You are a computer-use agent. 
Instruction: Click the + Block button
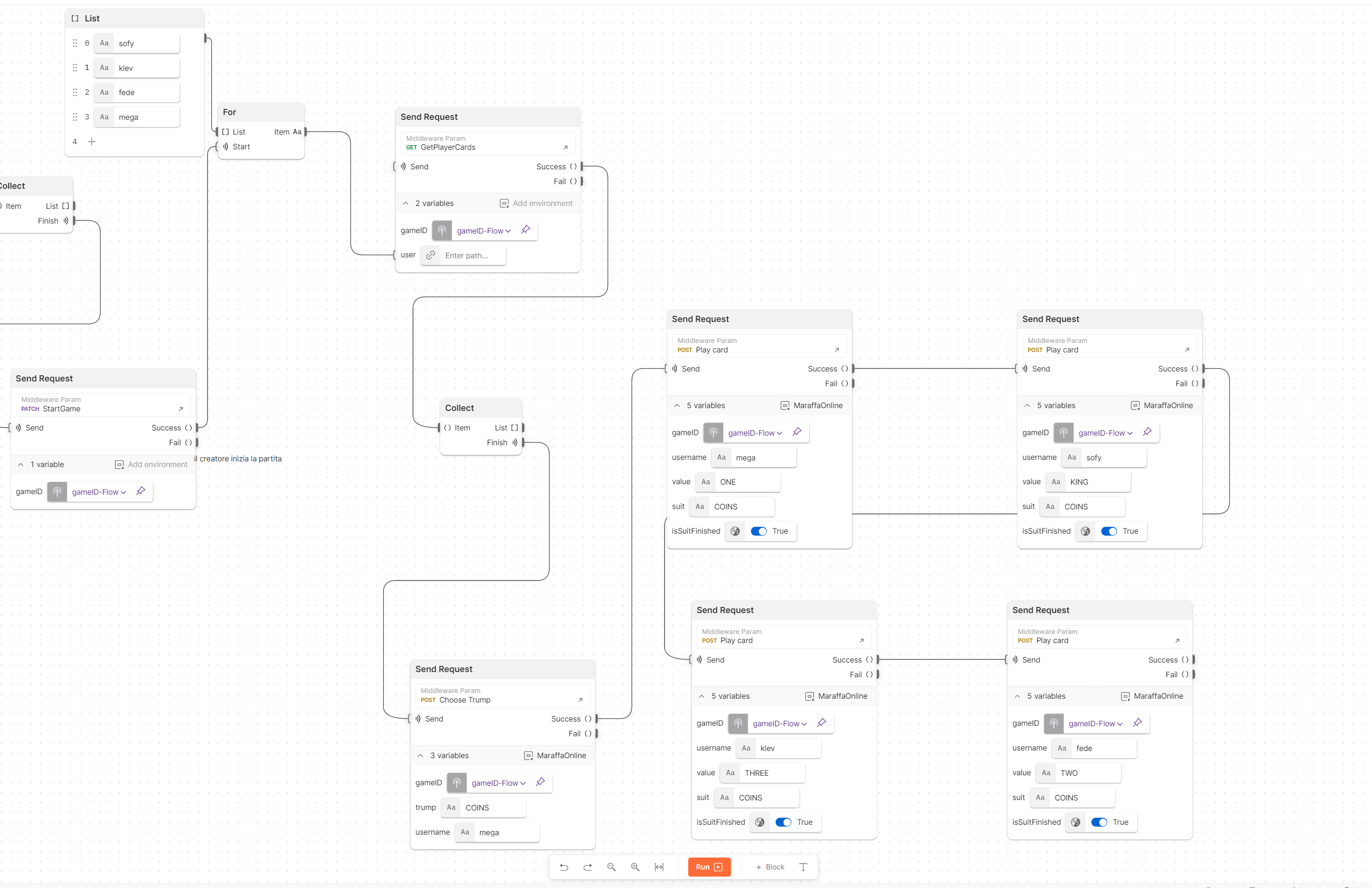coord(770,867)
